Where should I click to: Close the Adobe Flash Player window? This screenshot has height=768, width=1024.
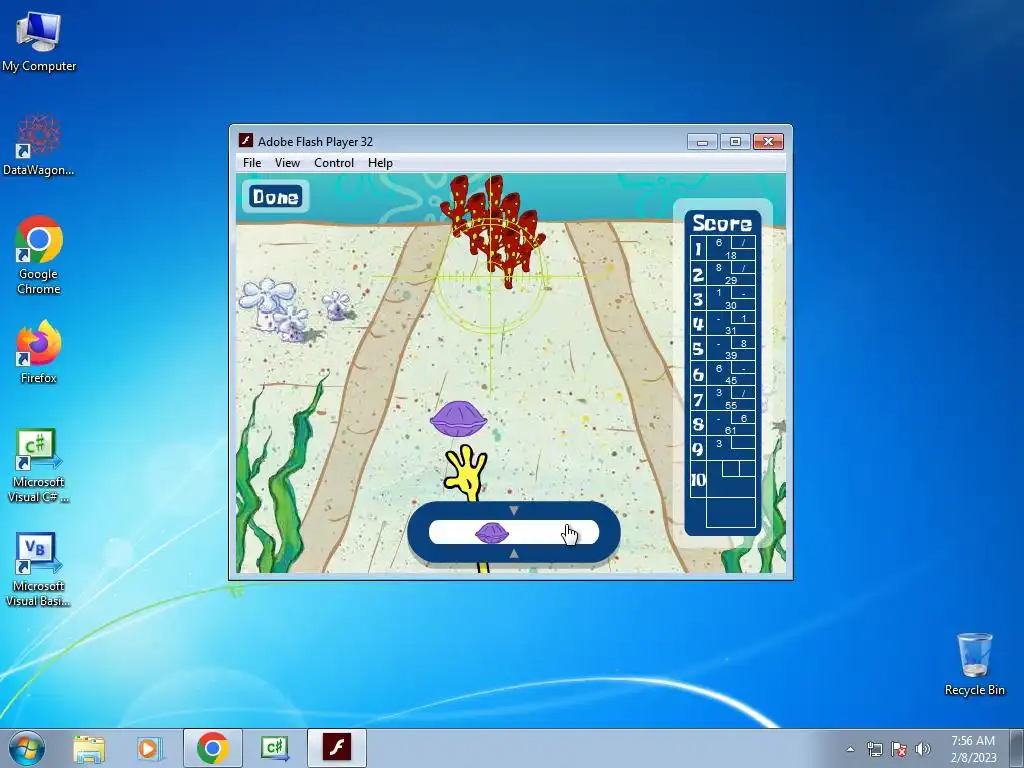tap(768, 142)
